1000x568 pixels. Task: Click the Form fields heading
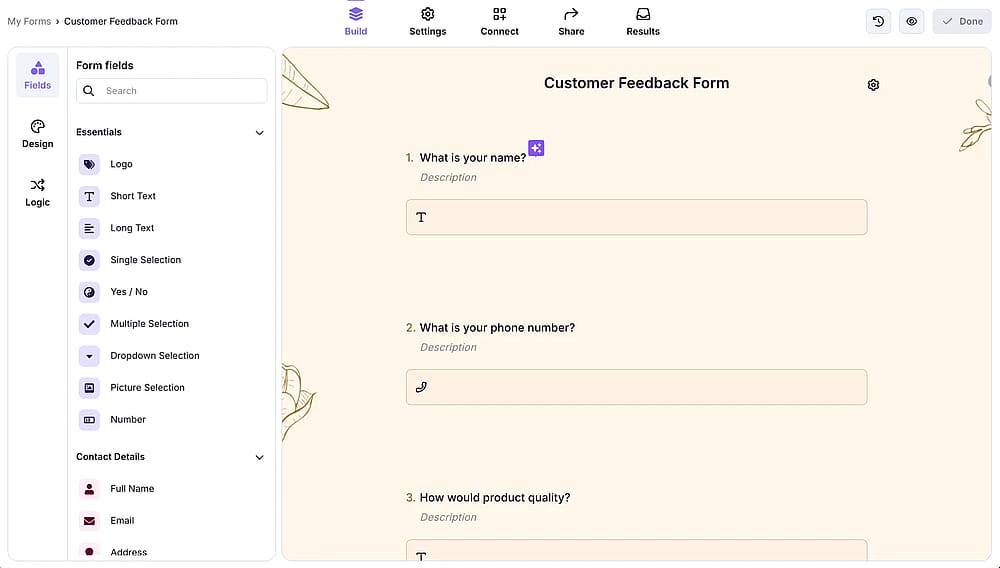point(105,65)
